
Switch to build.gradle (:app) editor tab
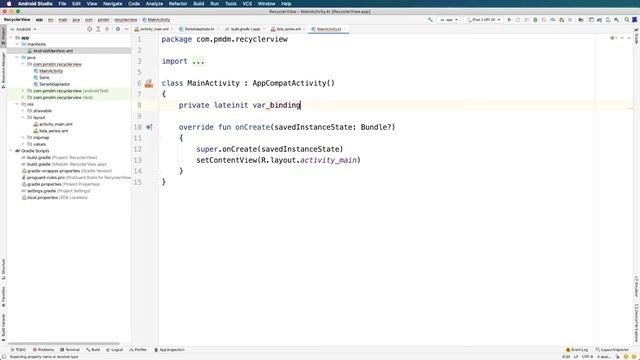245,29
